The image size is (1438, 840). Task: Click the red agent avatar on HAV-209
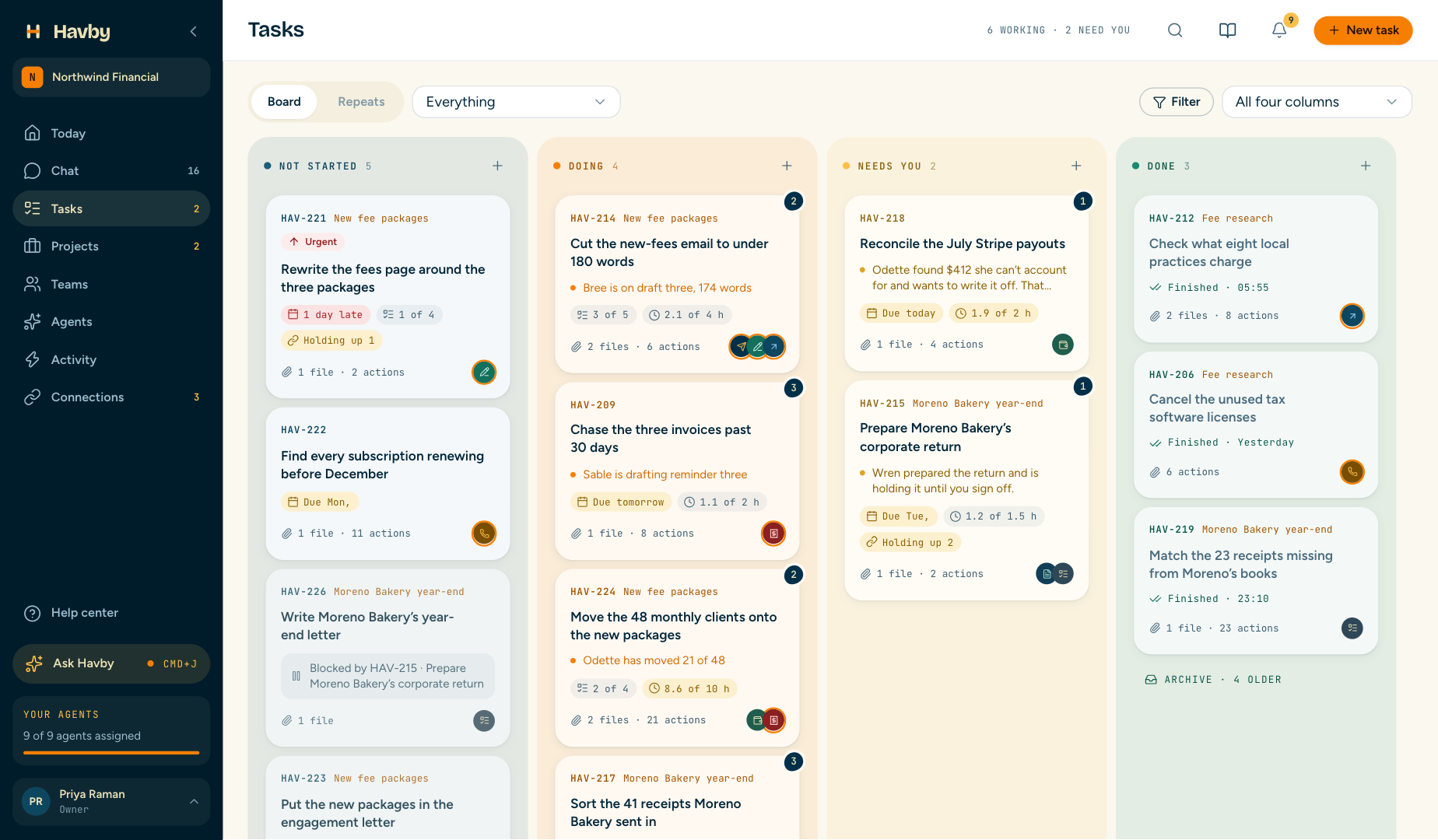click(773, 534)
